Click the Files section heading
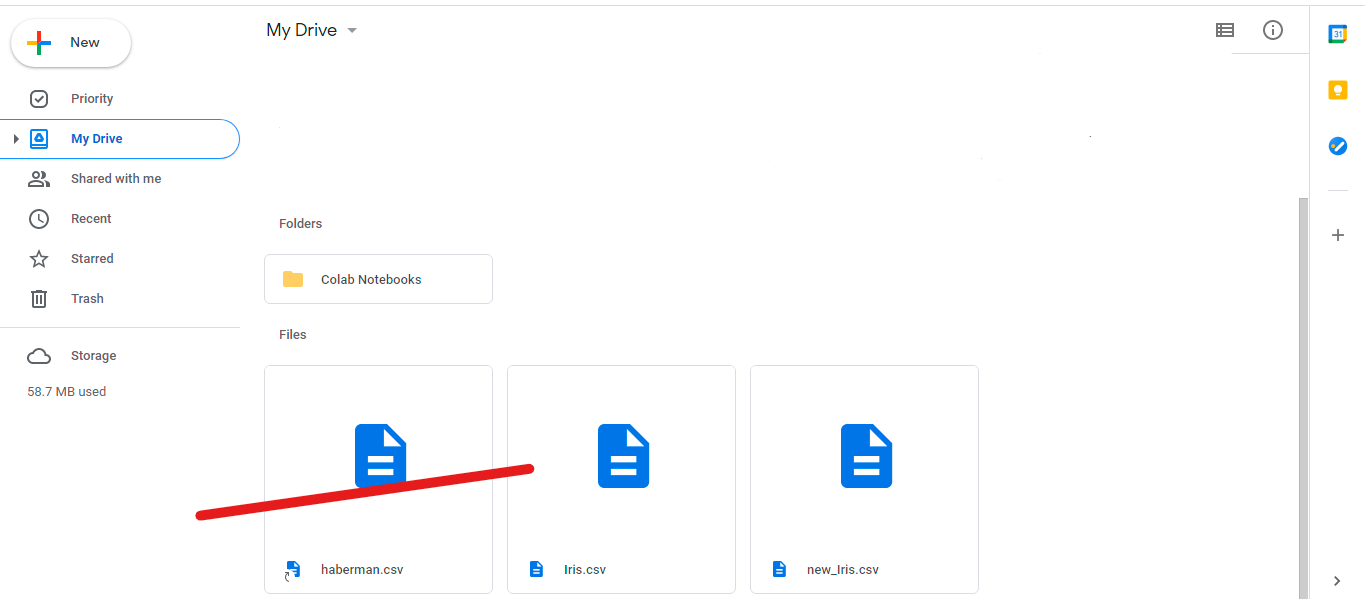The image size is (1365, 599). (x=293, y=335)
